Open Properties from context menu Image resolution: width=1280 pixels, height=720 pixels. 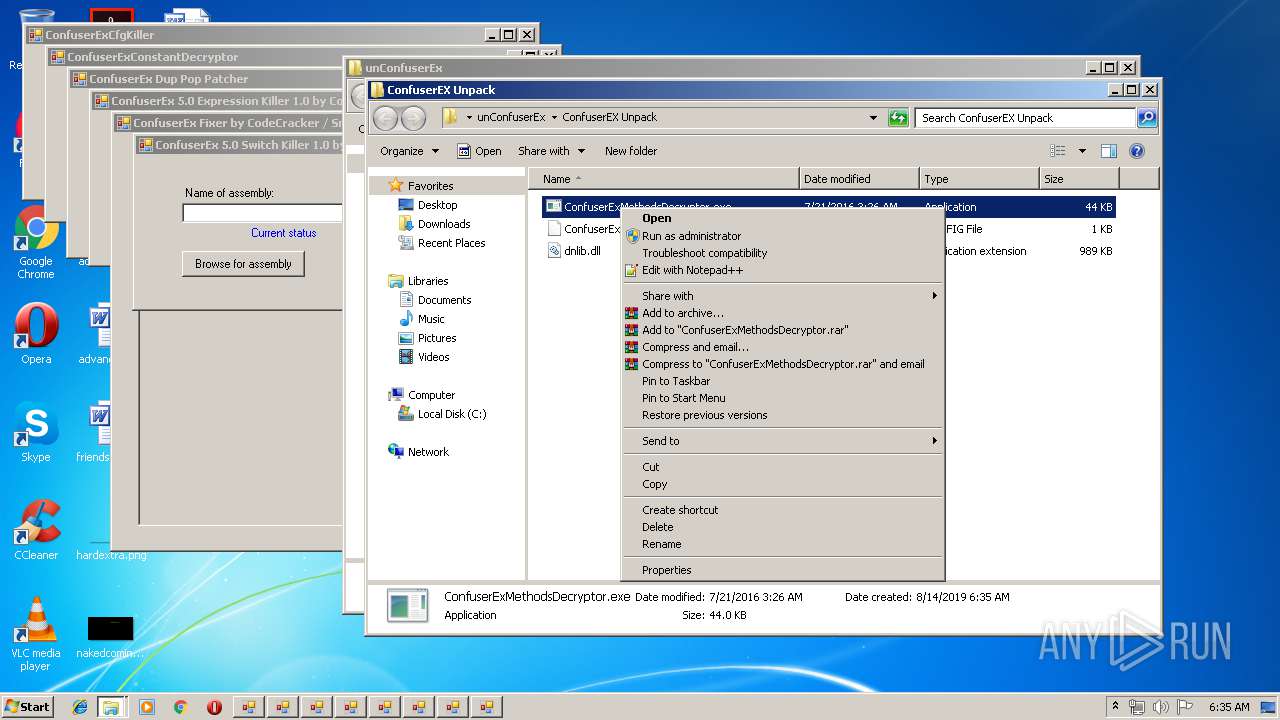666,570
